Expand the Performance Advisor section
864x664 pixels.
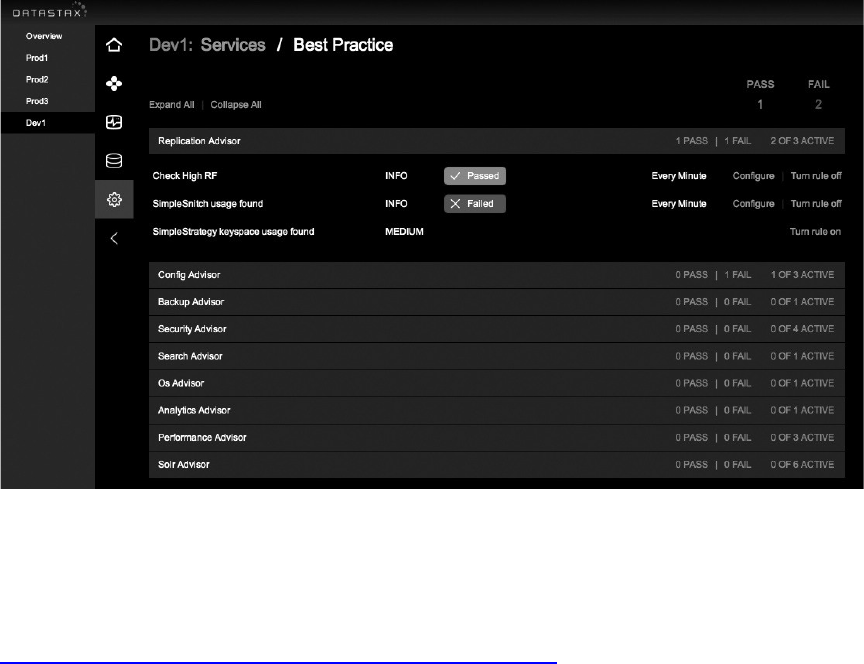pyautogui.click(x=496, y=438)
